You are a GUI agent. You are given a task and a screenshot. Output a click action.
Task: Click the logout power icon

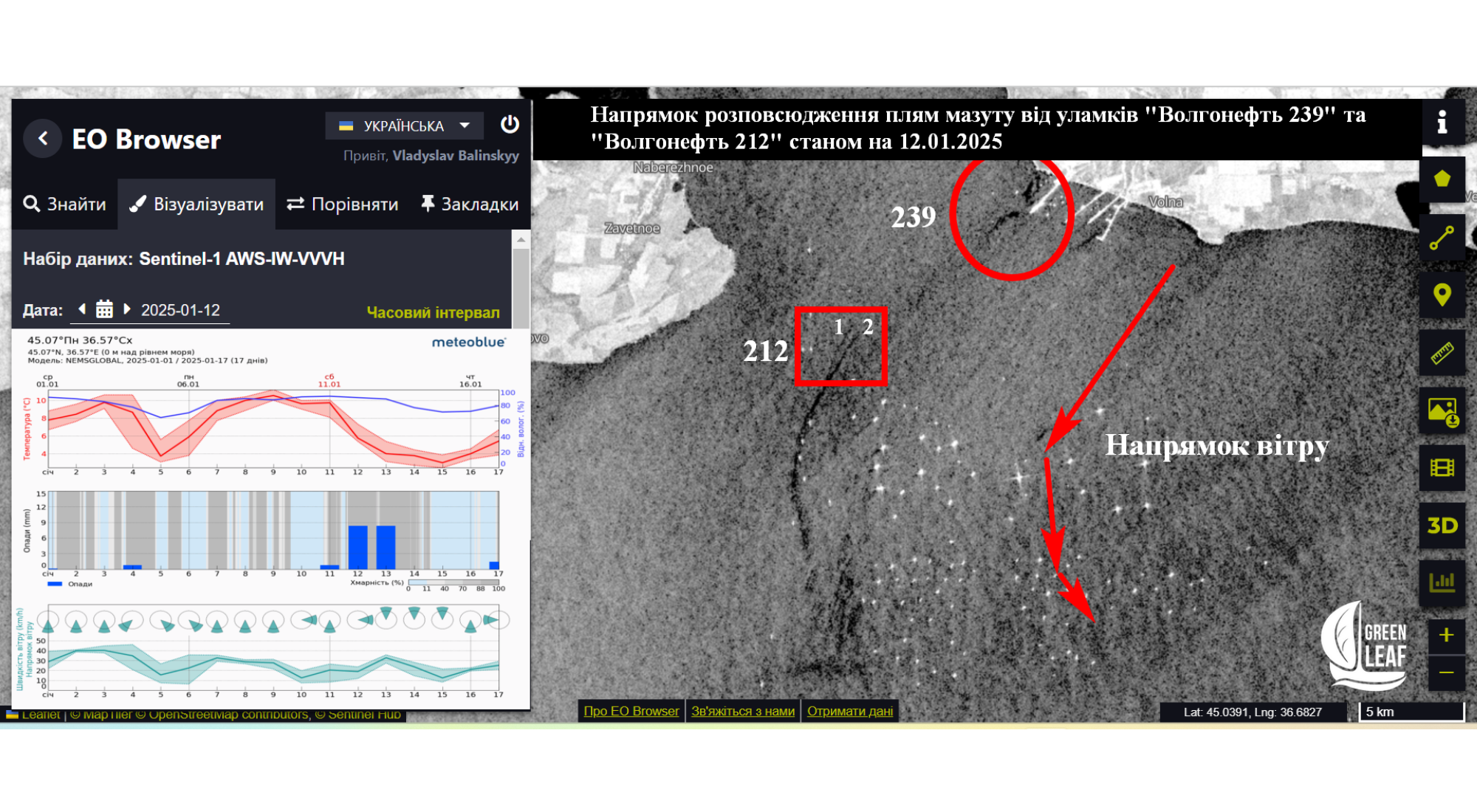pos(510,125)
